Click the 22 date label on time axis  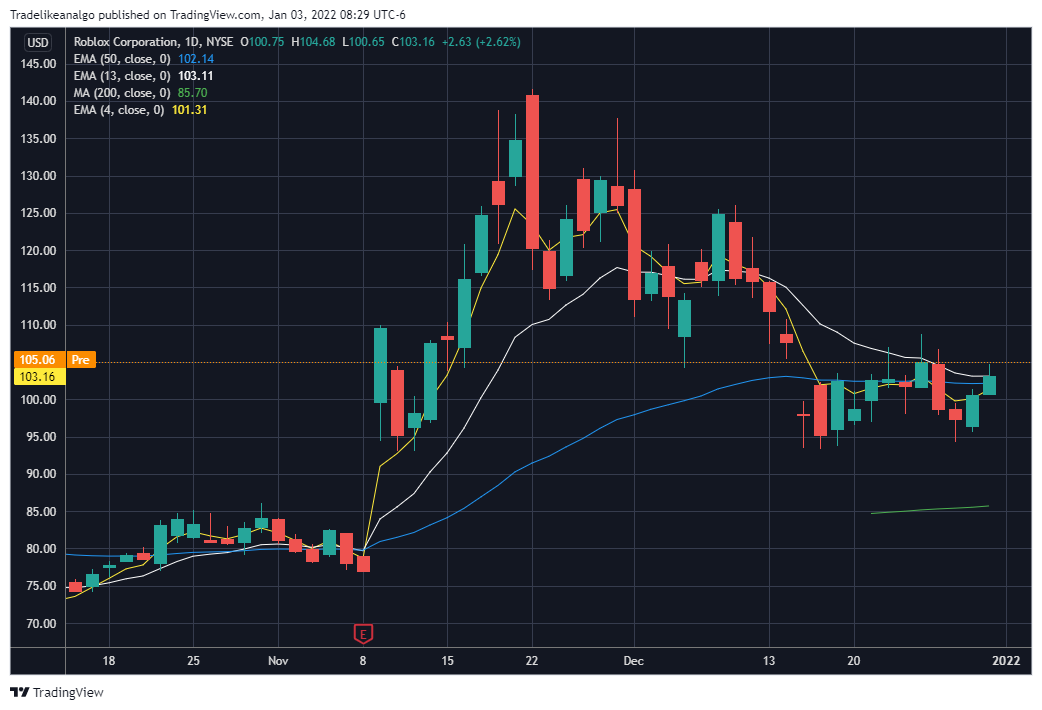[532, 661]
